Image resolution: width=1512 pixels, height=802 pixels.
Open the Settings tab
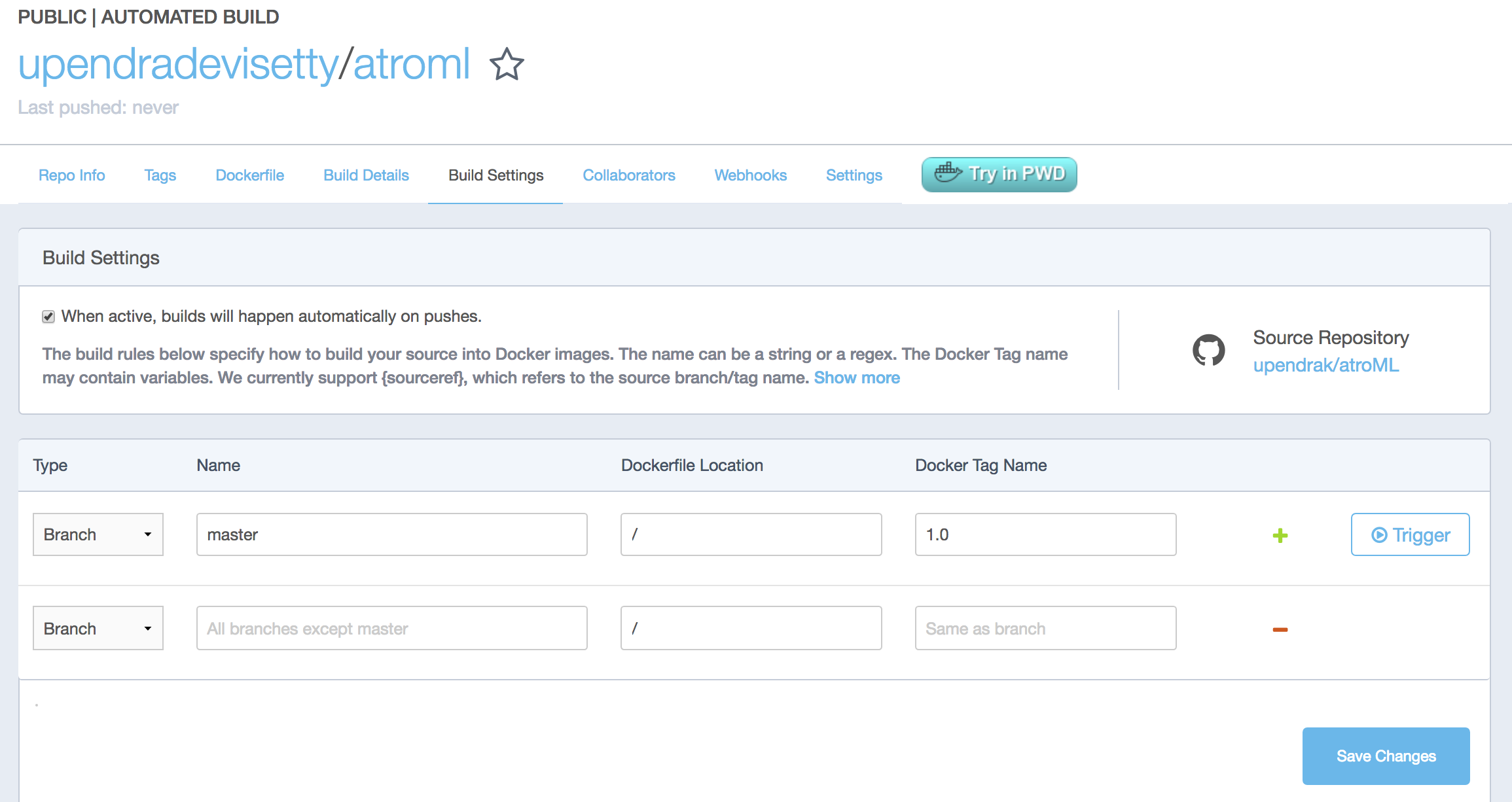point(854,175)
